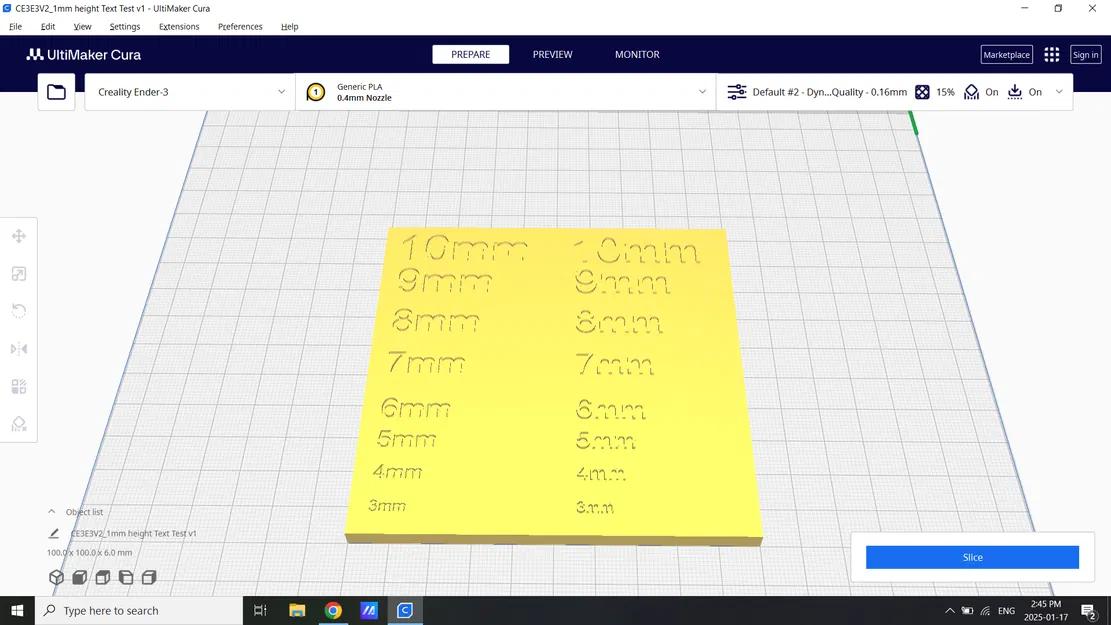
Task: Collapse the Object list panel
Action: [51, 511]
